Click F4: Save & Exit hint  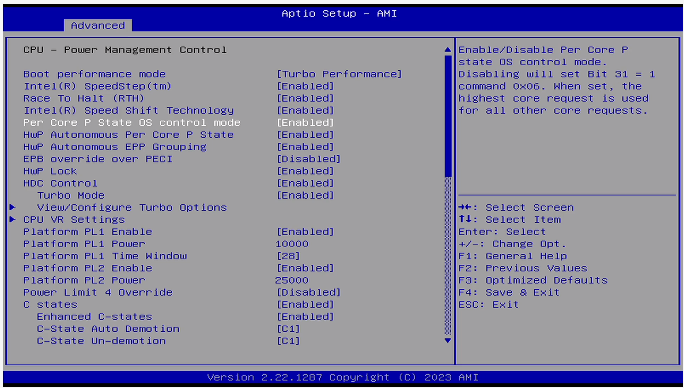click(x=509, y=292)
